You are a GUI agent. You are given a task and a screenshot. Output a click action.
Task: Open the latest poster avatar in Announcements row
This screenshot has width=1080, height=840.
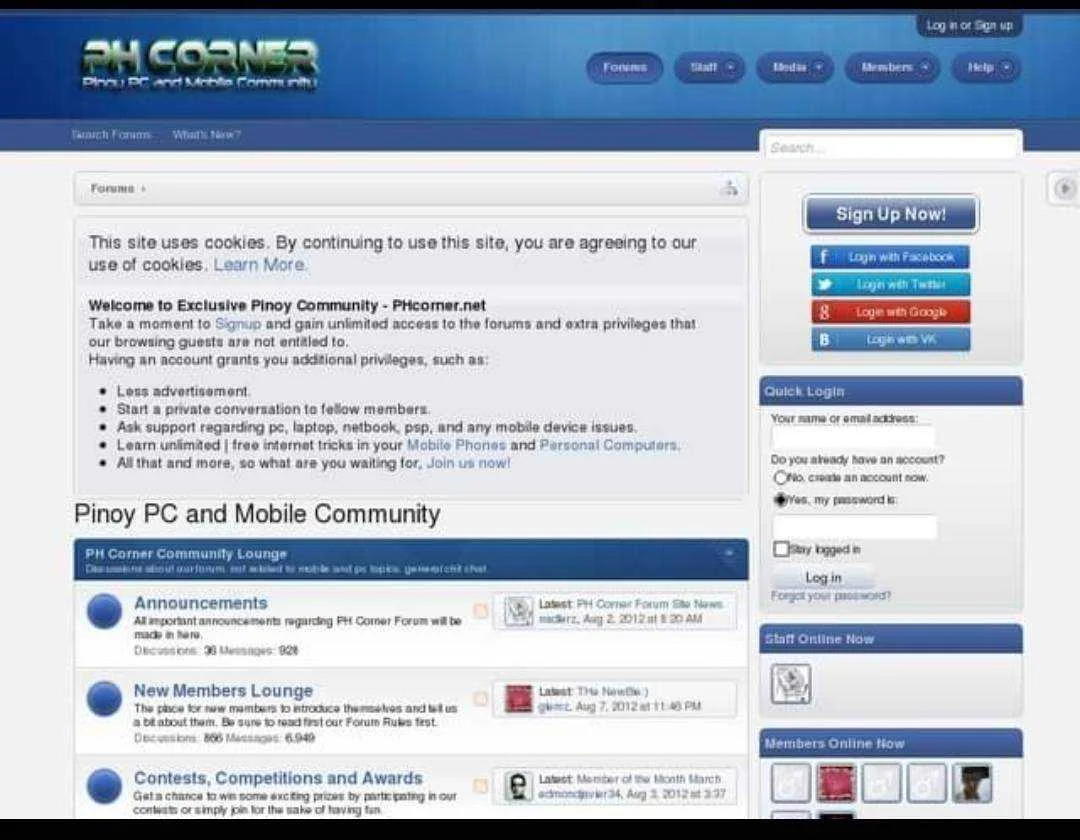pyautogui.click(x=518, y=611)
